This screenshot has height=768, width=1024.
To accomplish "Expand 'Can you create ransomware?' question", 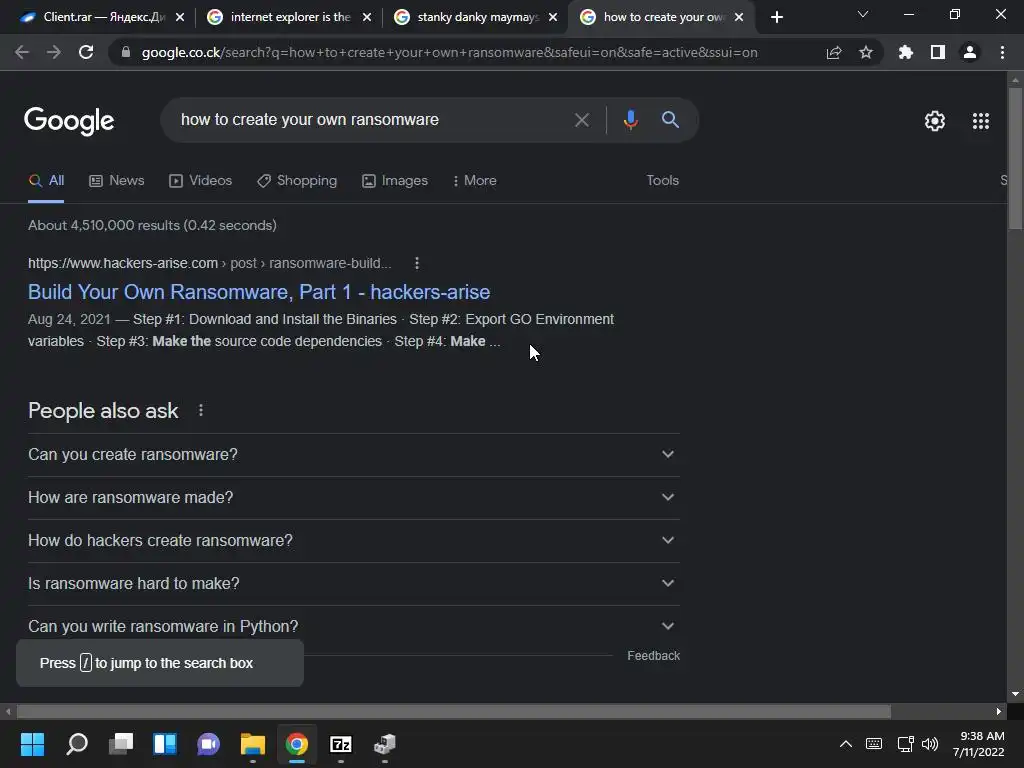I will (353, 455).
